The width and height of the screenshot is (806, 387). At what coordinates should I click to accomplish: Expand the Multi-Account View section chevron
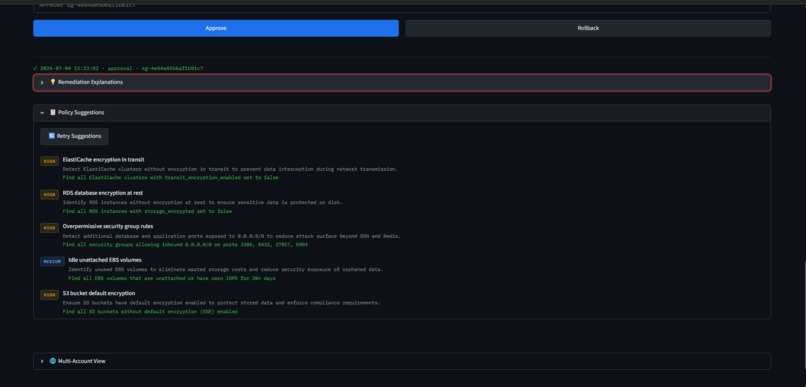tap(42, 361)
